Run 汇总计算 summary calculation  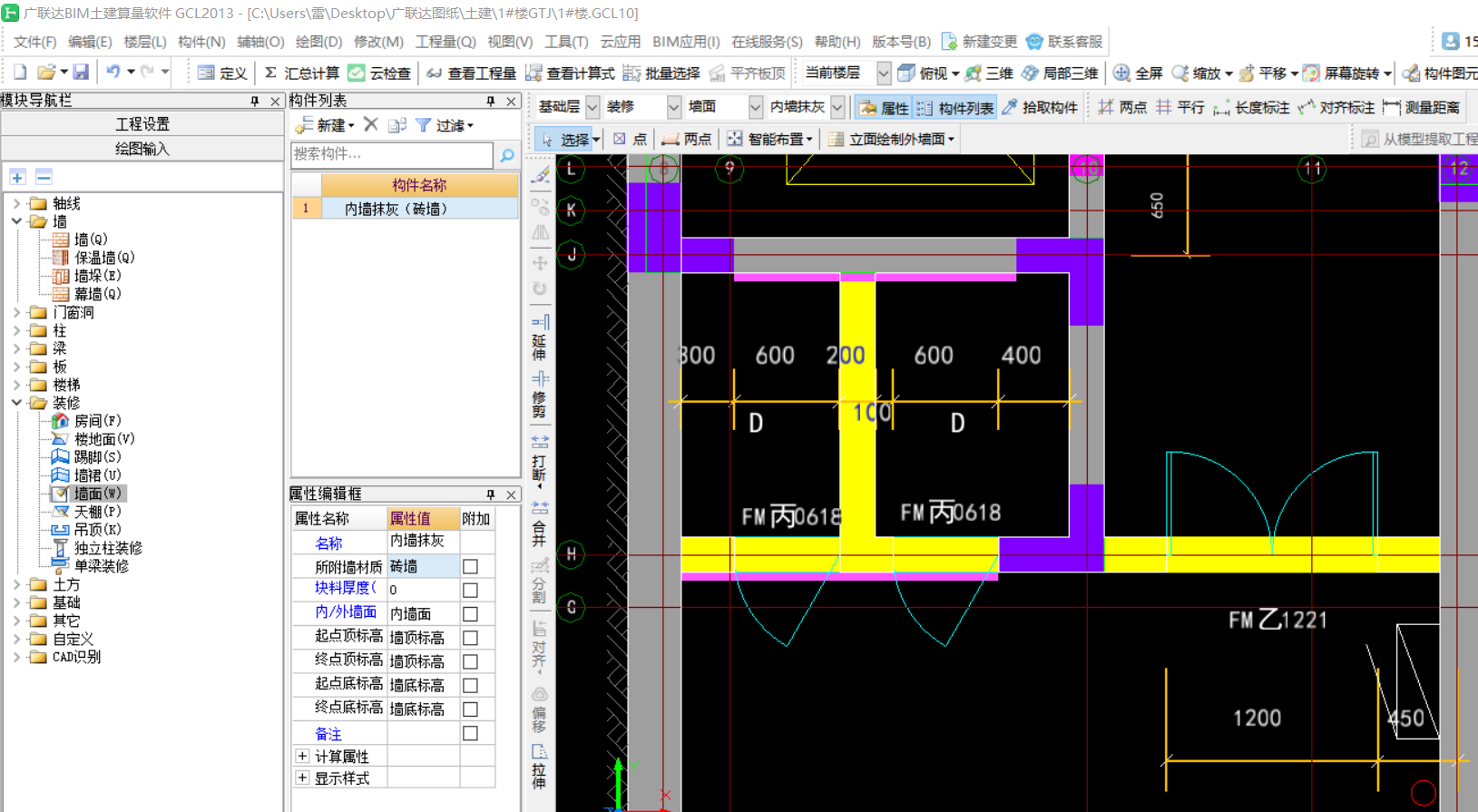point(301,73)
